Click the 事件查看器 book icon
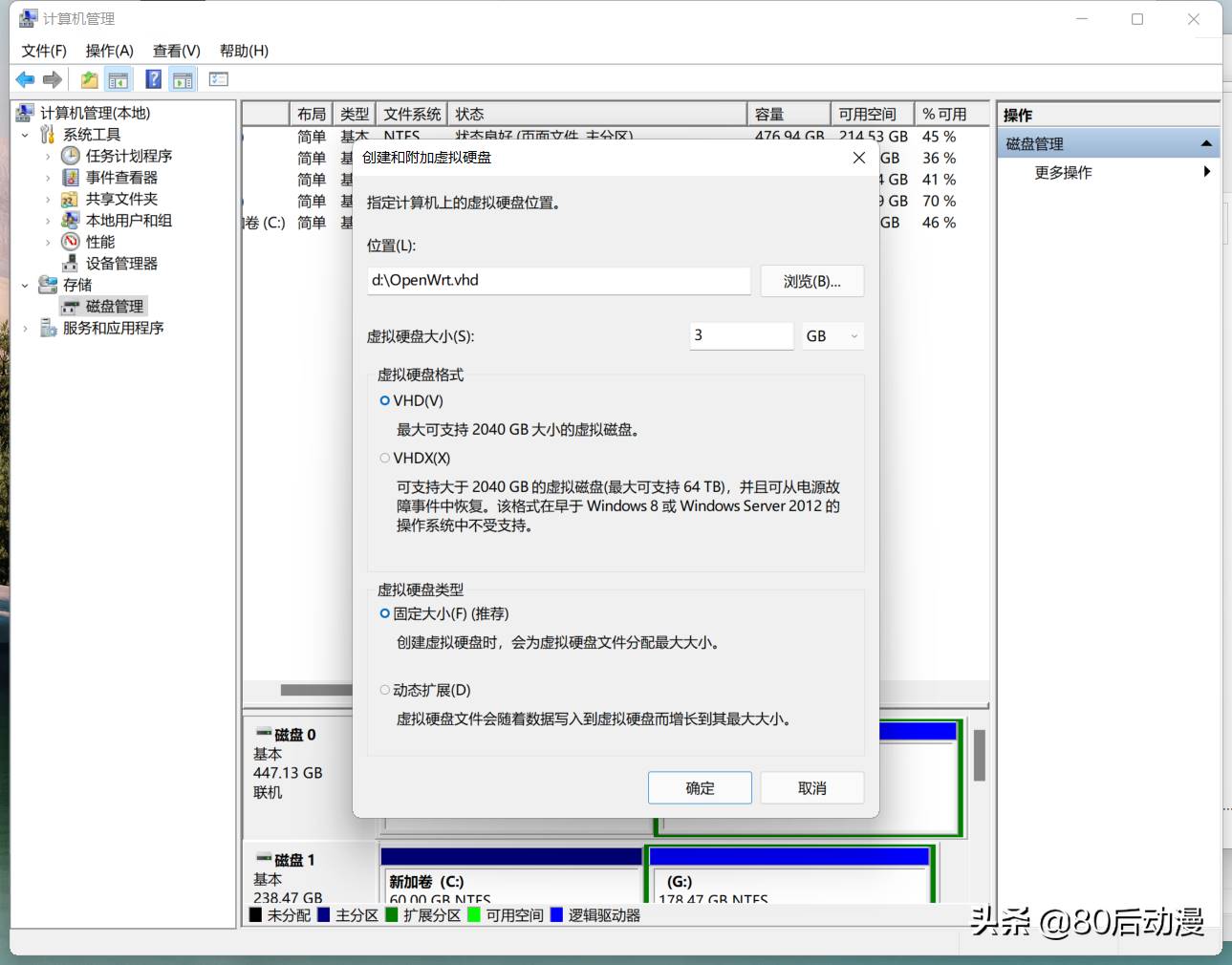 coord(70,178)
